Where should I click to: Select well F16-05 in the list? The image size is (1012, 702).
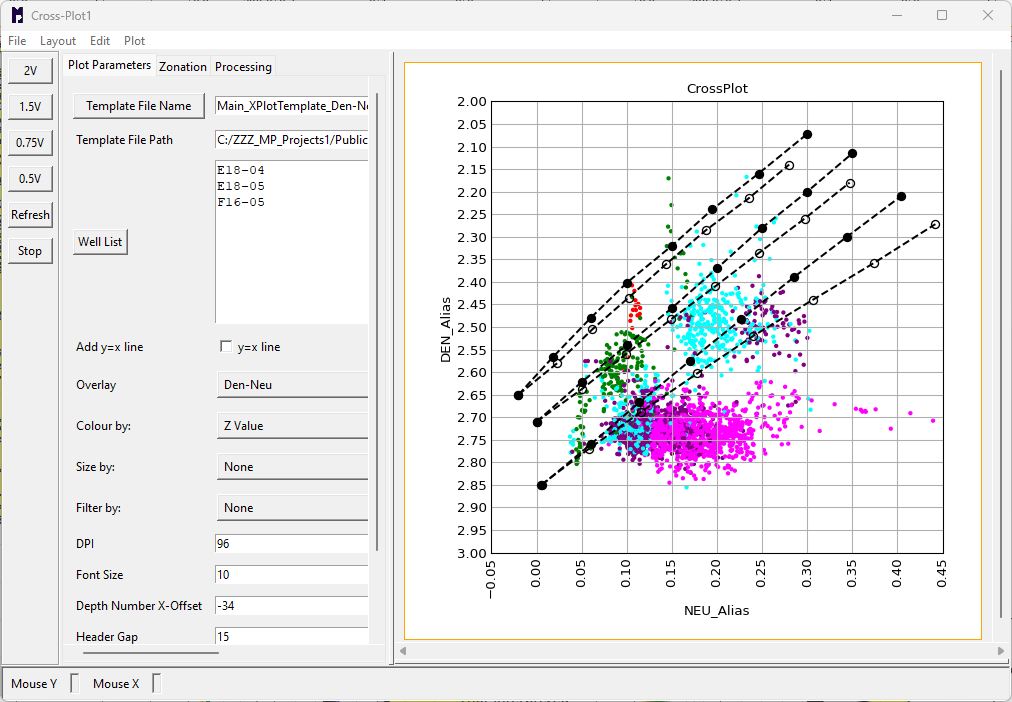tap(241, 203)
